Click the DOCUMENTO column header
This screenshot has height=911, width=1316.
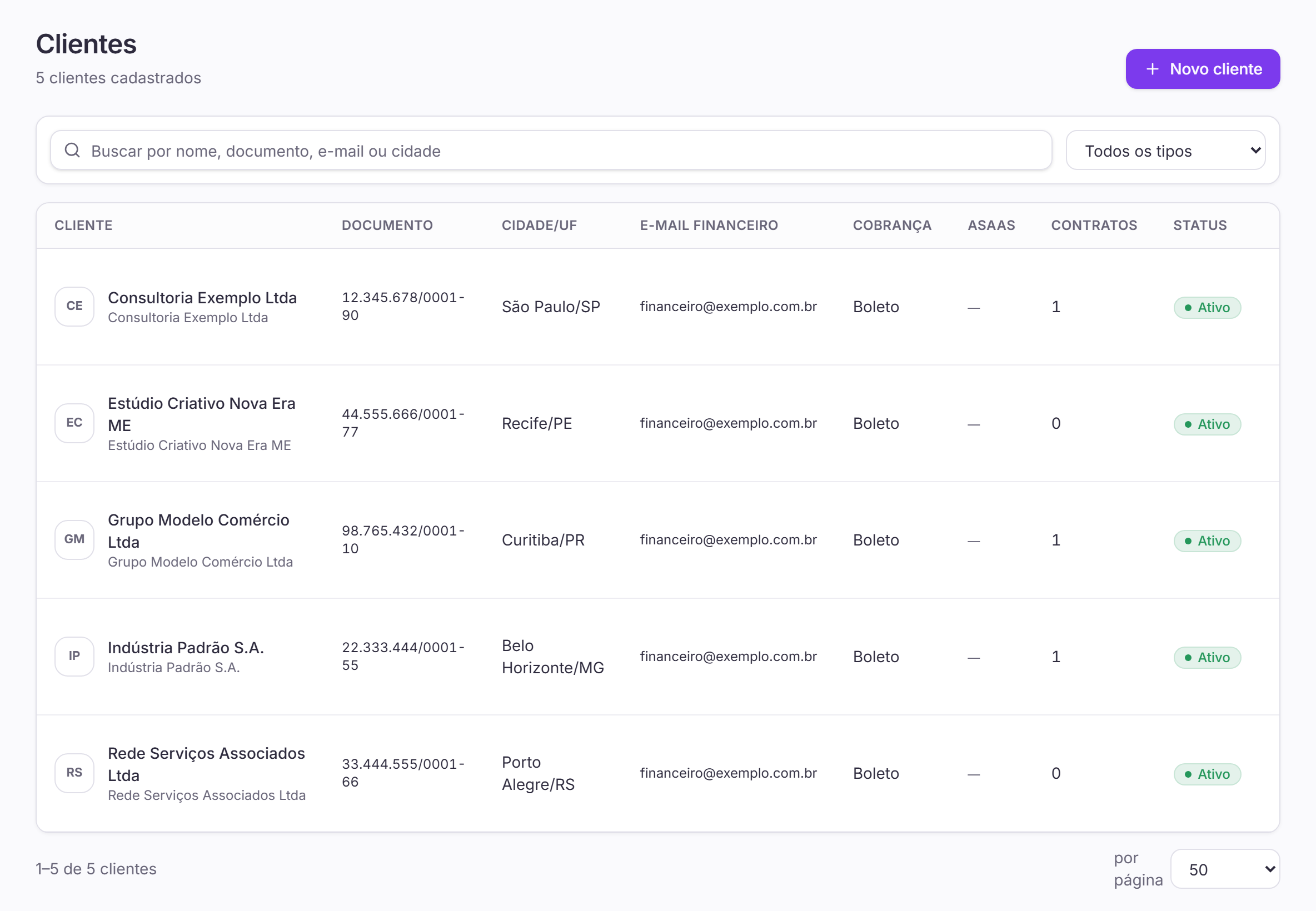click(x=387, y=226)
